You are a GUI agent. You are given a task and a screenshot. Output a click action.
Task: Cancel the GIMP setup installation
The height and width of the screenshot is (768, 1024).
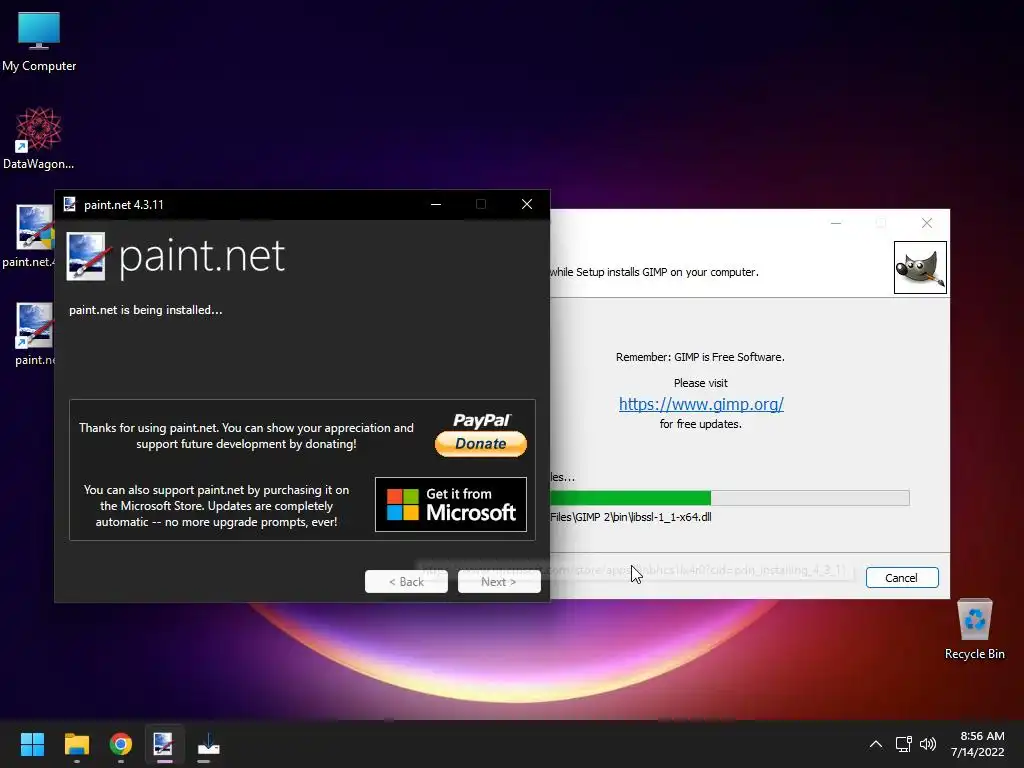tap(902, 578)
